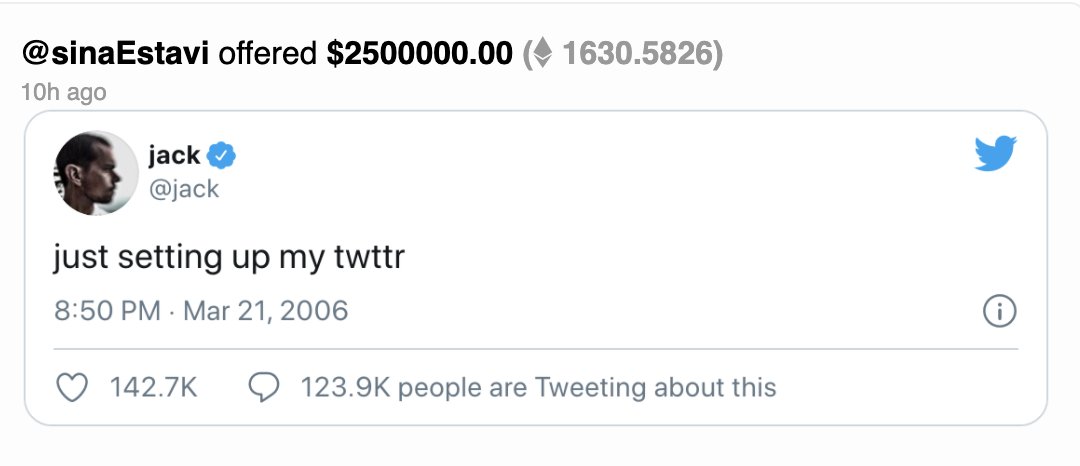
Task: Click the word "offered" in the header
Action: point(268,54)
